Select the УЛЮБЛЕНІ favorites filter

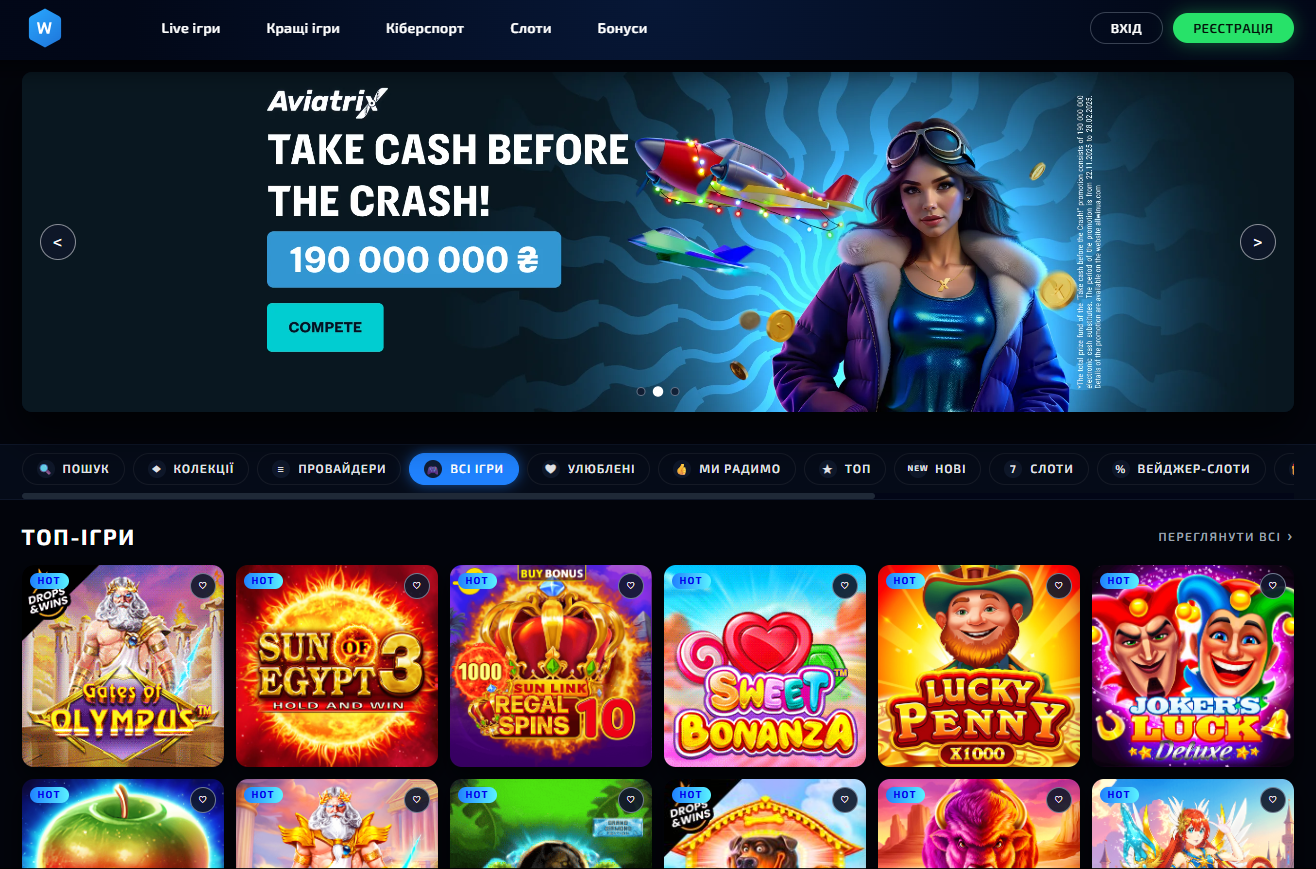(x=590, y=469)
